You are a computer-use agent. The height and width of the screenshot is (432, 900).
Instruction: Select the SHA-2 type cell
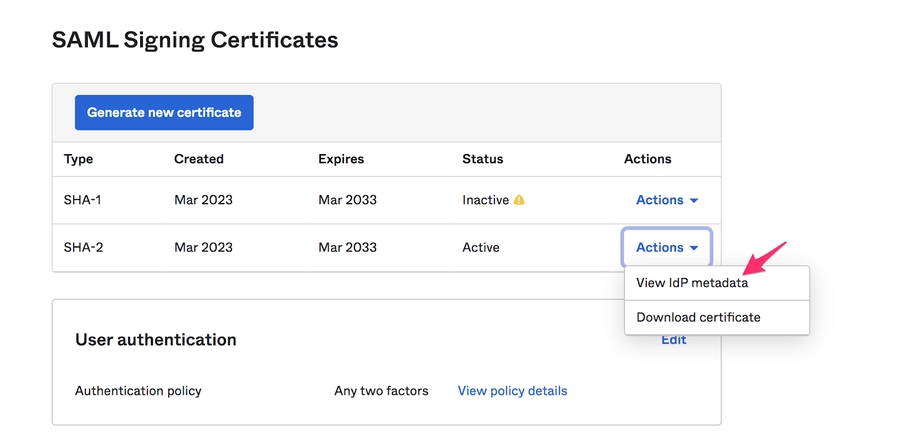83,247
